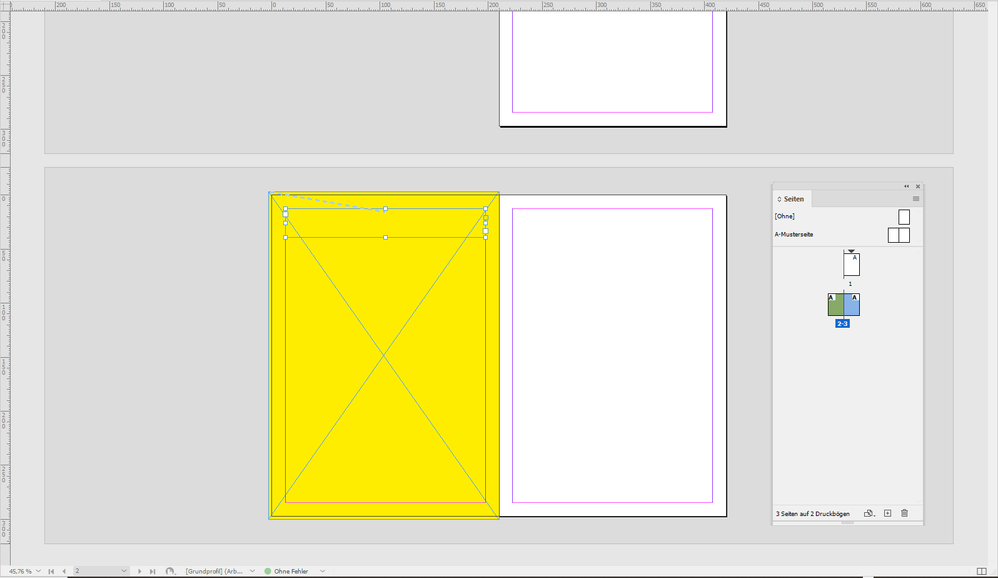998x578 pixels.
Task: Click the 2-3 spread number label
Action: (843, 324)
